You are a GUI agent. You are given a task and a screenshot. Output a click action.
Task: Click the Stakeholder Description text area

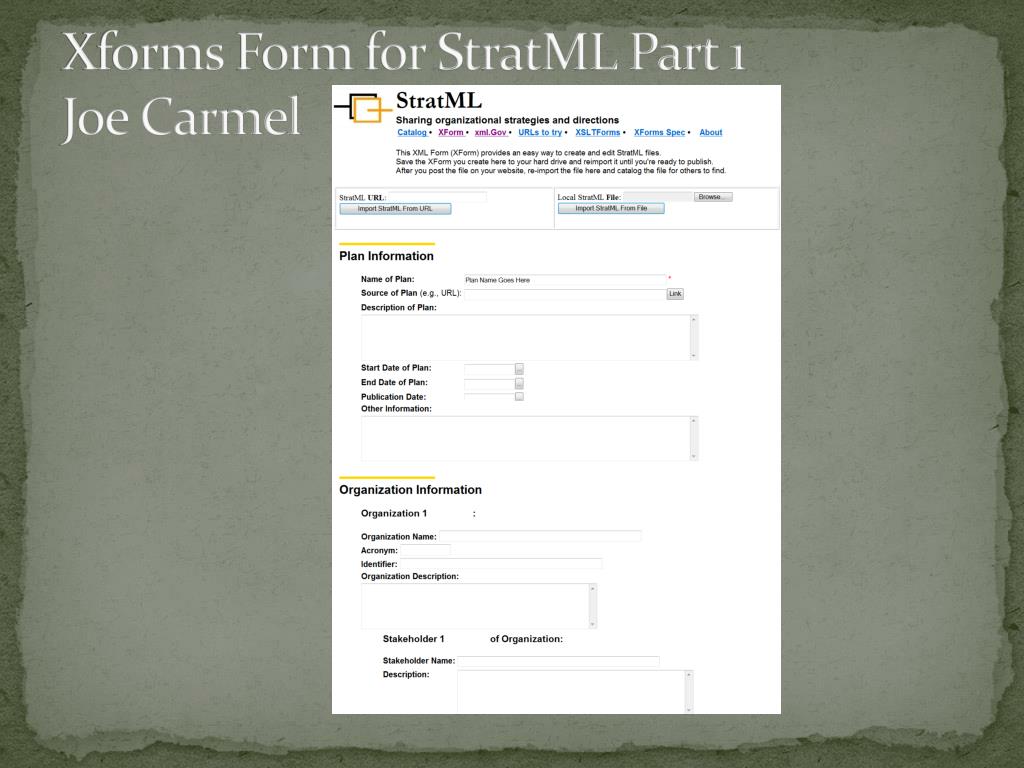571,692
